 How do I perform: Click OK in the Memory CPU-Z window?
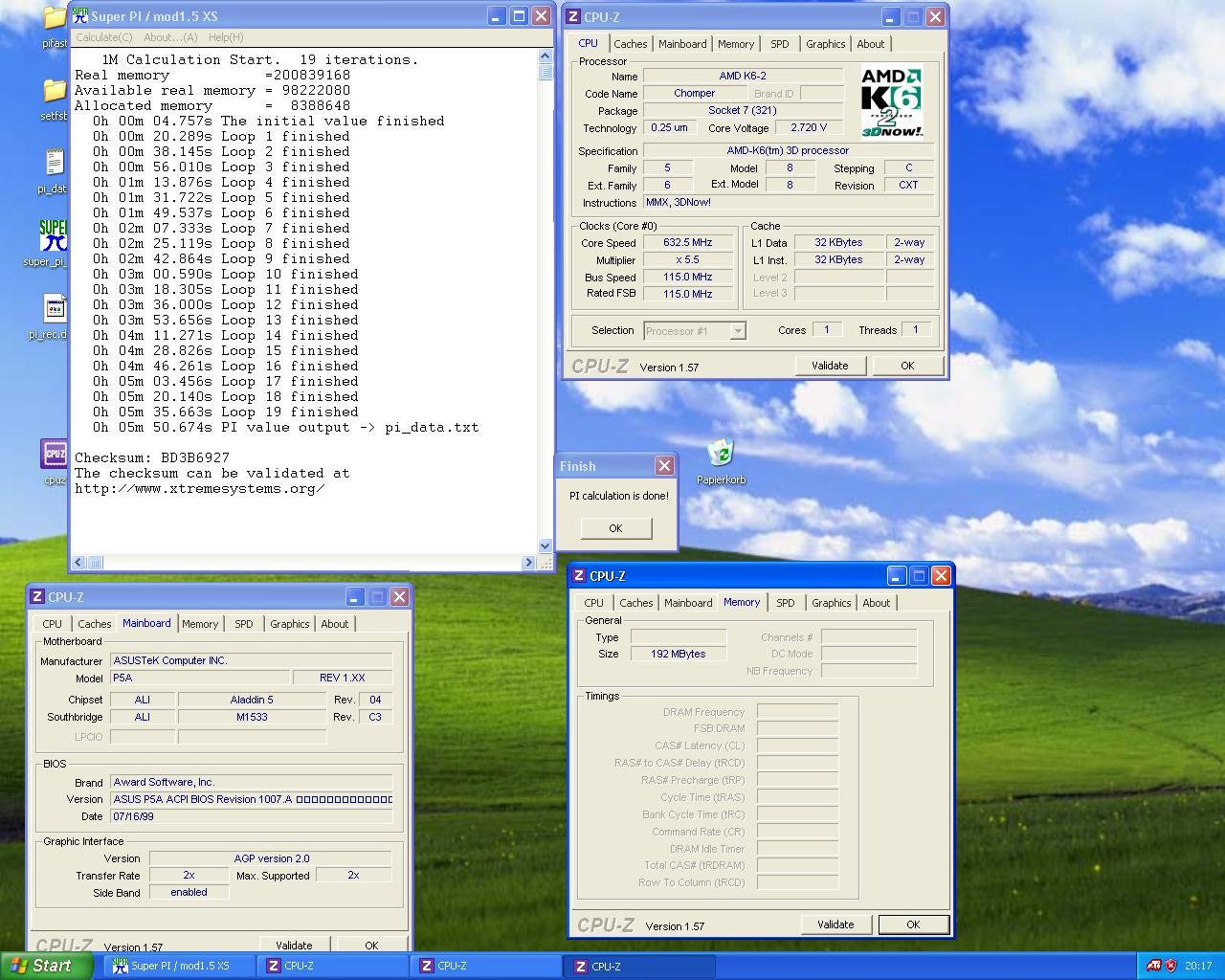tap(913, 924)
